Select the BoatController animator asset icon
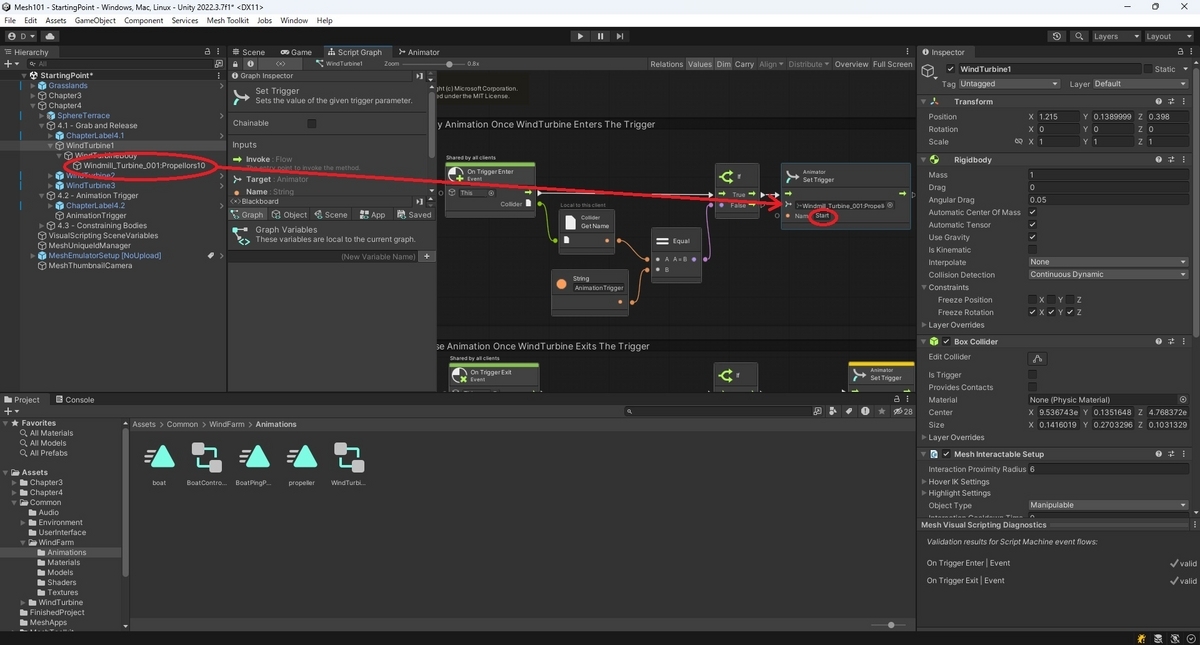 [x=207, y=457]
